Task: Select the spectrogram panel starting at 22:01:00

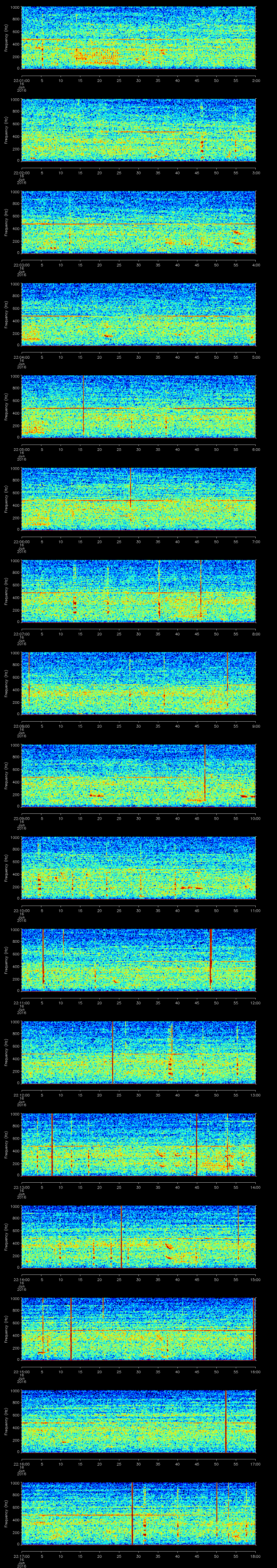Action: pyautogui.click(x=138, y=38)
